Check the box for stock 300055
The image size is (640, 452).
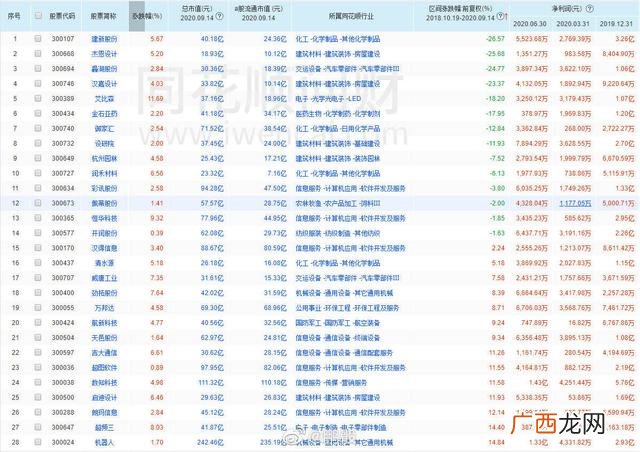pyautogui.click(x=38, y=307)
